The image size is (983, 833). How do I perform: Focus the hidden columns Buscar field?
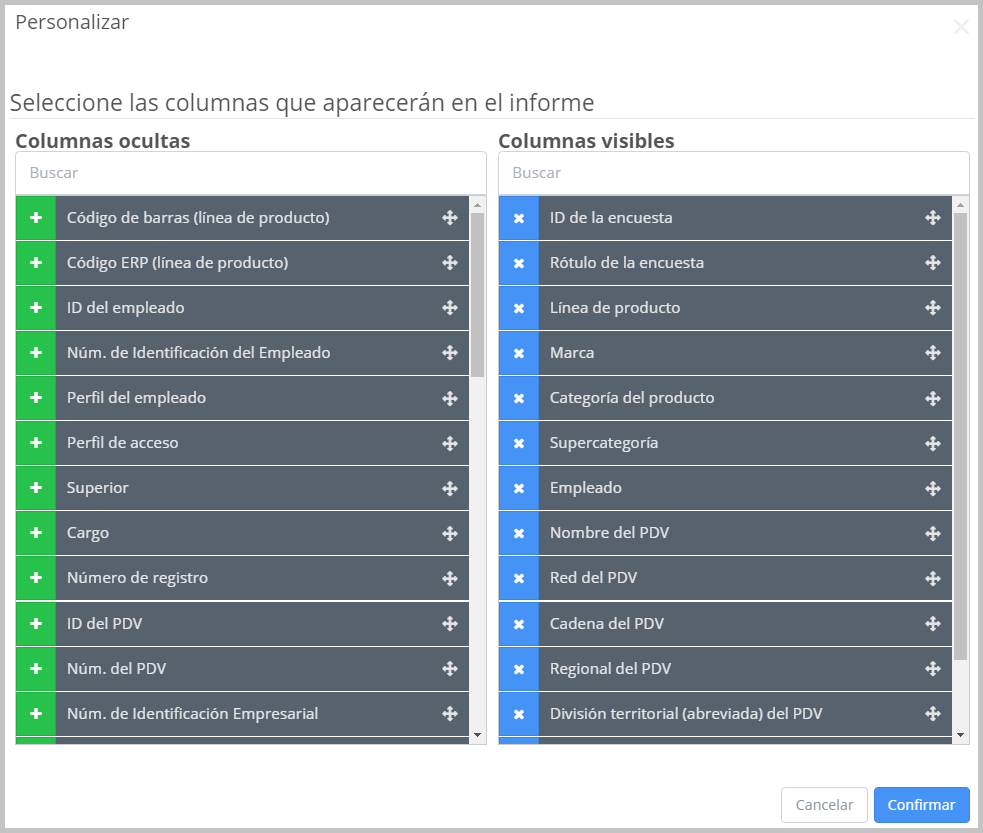click(250, 173)
